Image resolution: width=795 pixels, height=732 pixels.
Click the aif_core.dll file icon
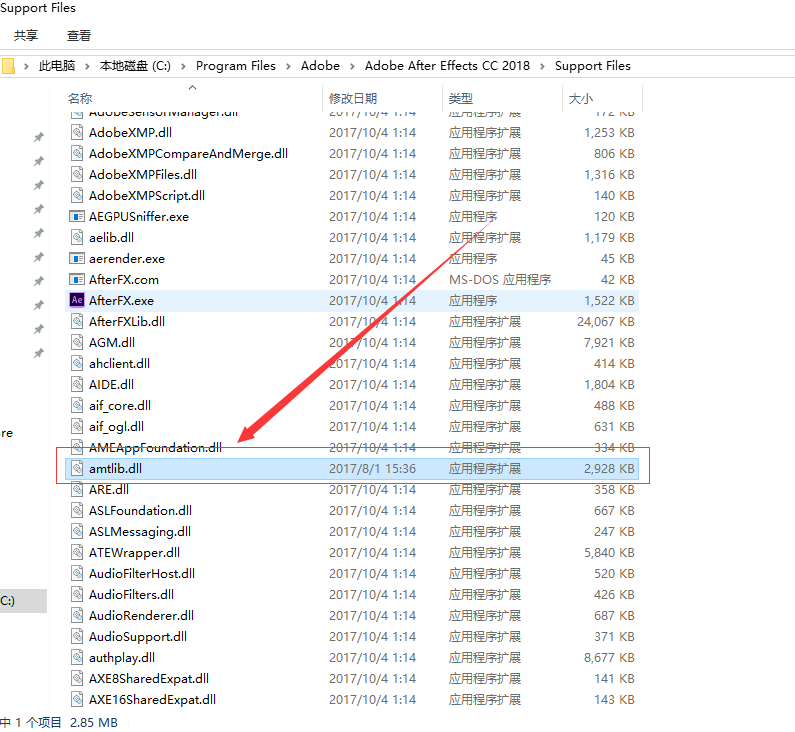pyautogui.click(x=77, y=405)
